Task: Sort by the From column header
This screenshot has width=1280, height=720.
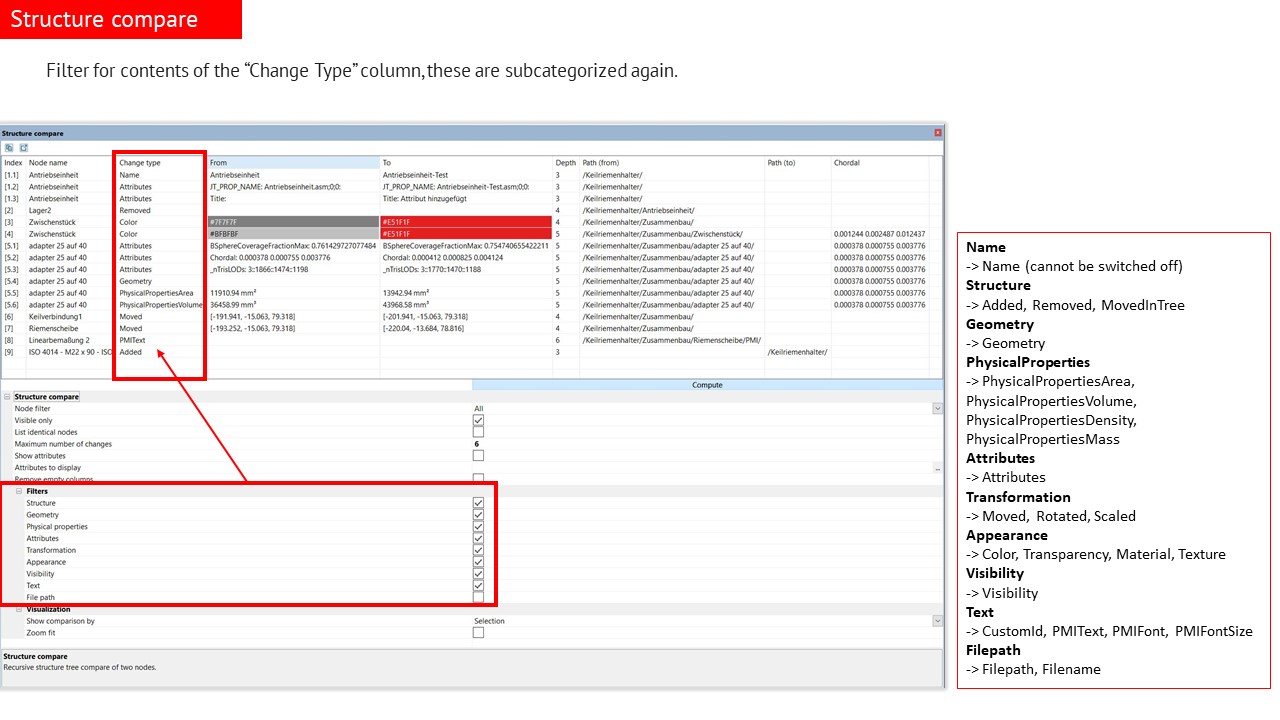Action: click(293, 163)
